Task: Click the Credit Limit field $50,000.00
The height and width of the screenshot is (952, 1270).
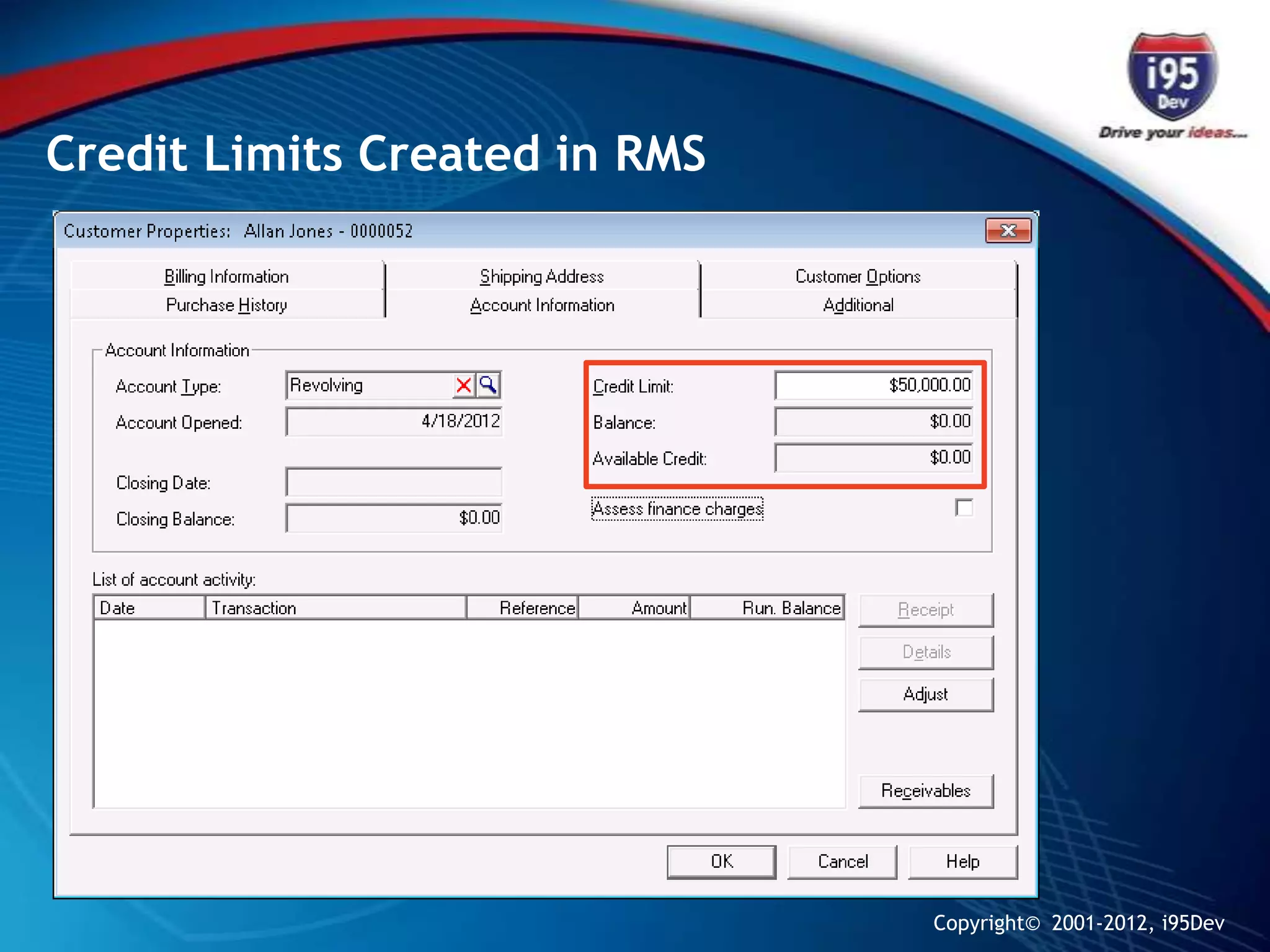Action: pyautogui.click(x=874, y=386)
